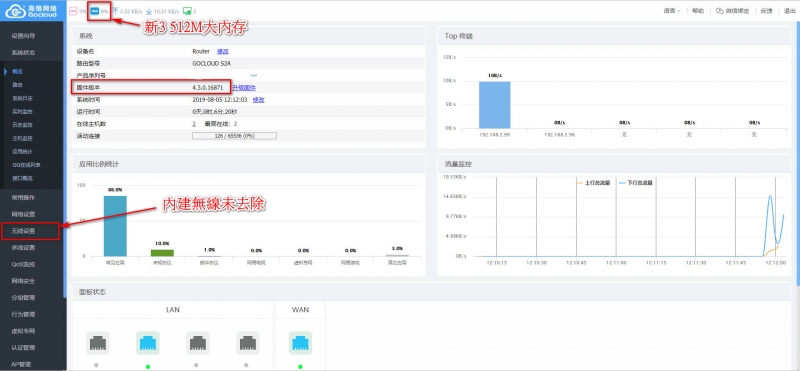The height and width of the screenshot is (371, 800).
Task: Click the online host count link 2
Action: tap(194, 123)
